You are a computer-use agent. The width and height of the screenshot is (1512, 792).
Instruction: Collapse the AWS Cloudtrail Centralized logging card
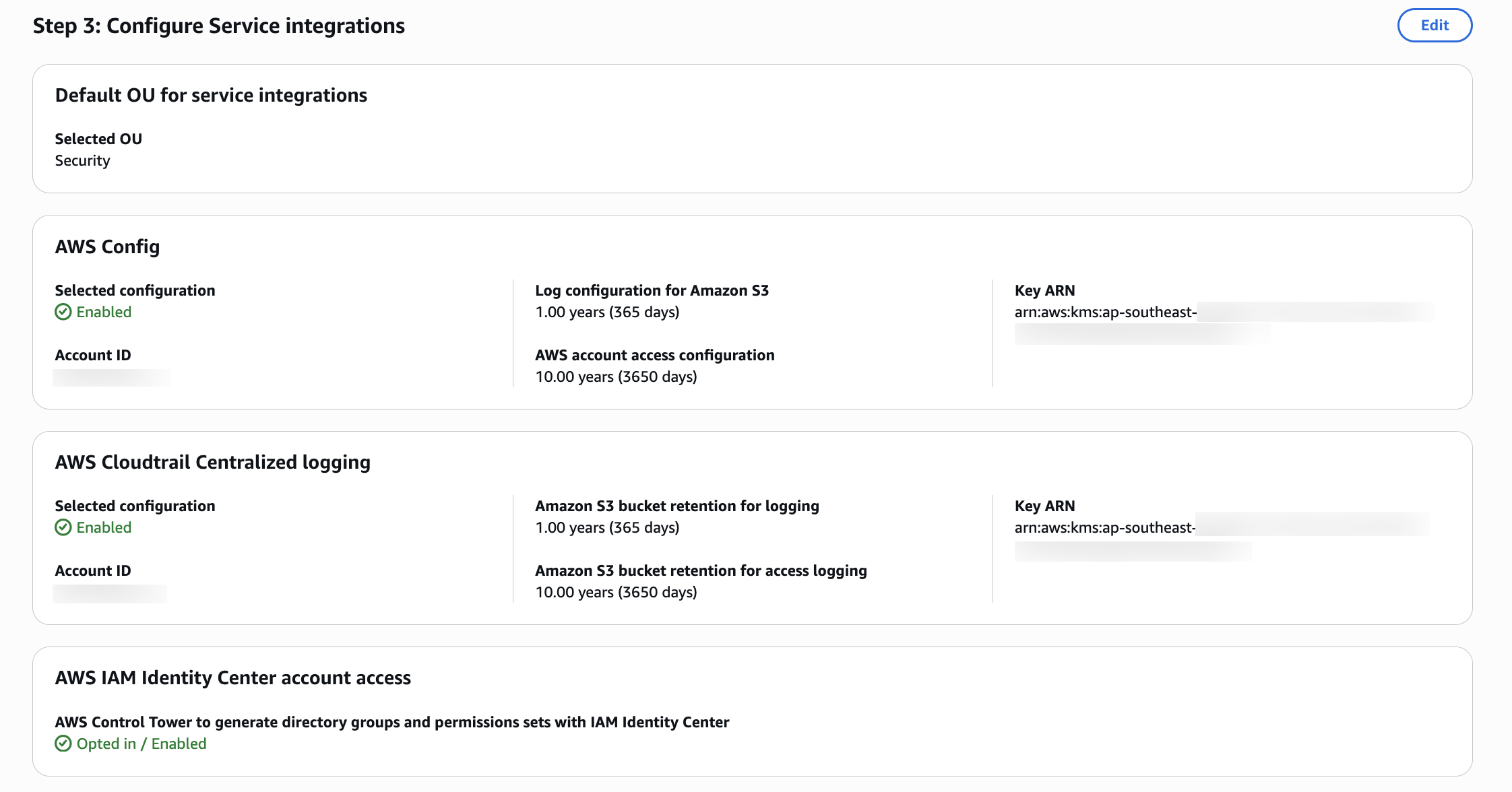213,462
